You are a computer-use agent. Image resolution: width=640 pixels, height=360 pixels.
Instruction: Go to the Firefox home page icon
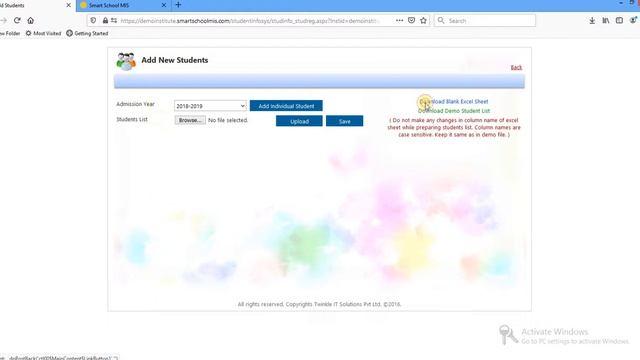(x=31, y=20)
